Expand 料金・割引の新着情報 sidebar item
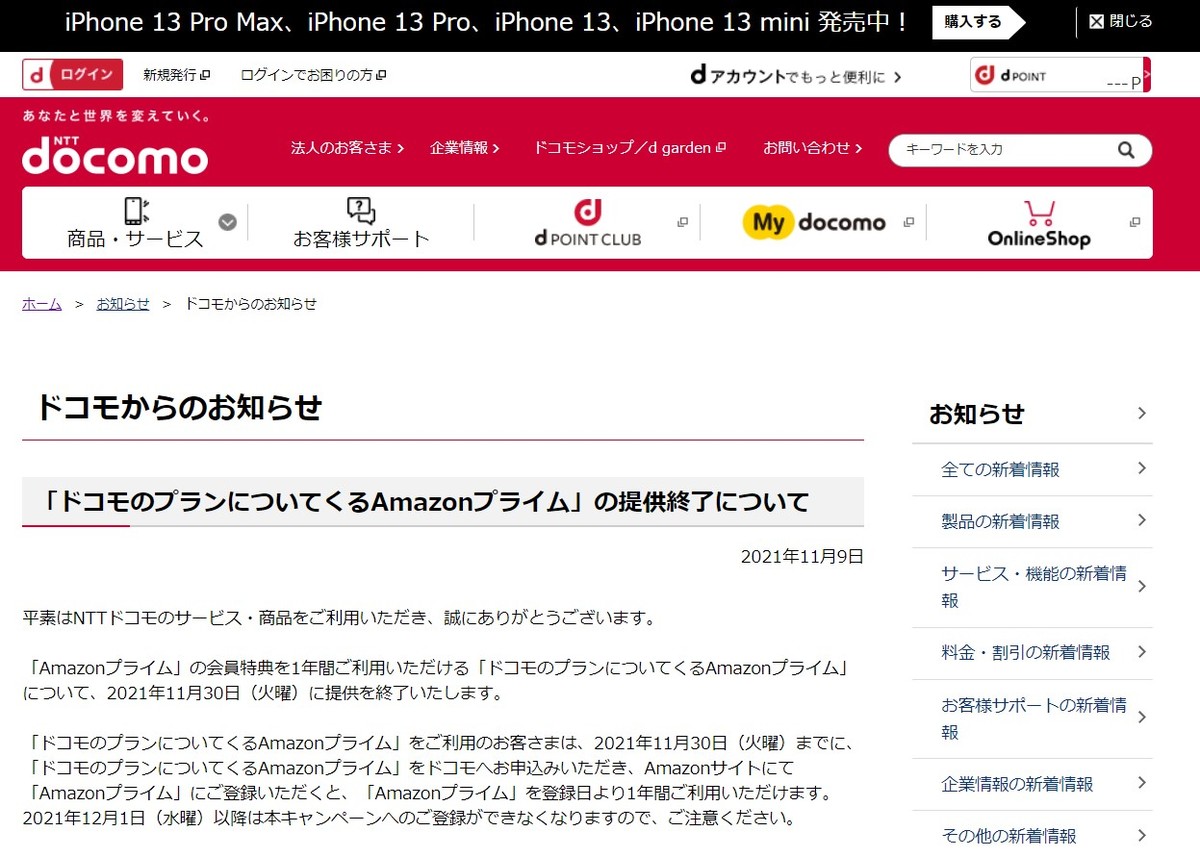This screenshot has height=857, width=1200. (1032, 652)
